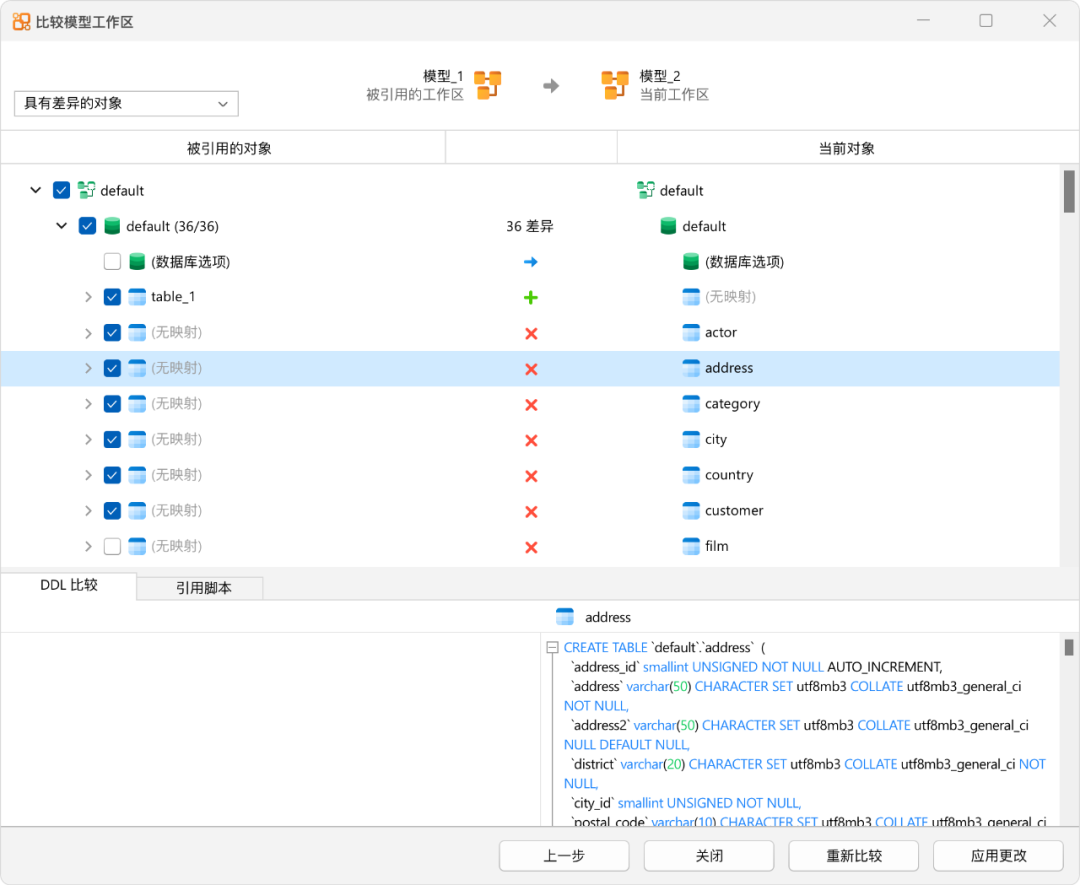
Task: Select the customer table row
Action: pyautogui.click(x=530, y=510)
